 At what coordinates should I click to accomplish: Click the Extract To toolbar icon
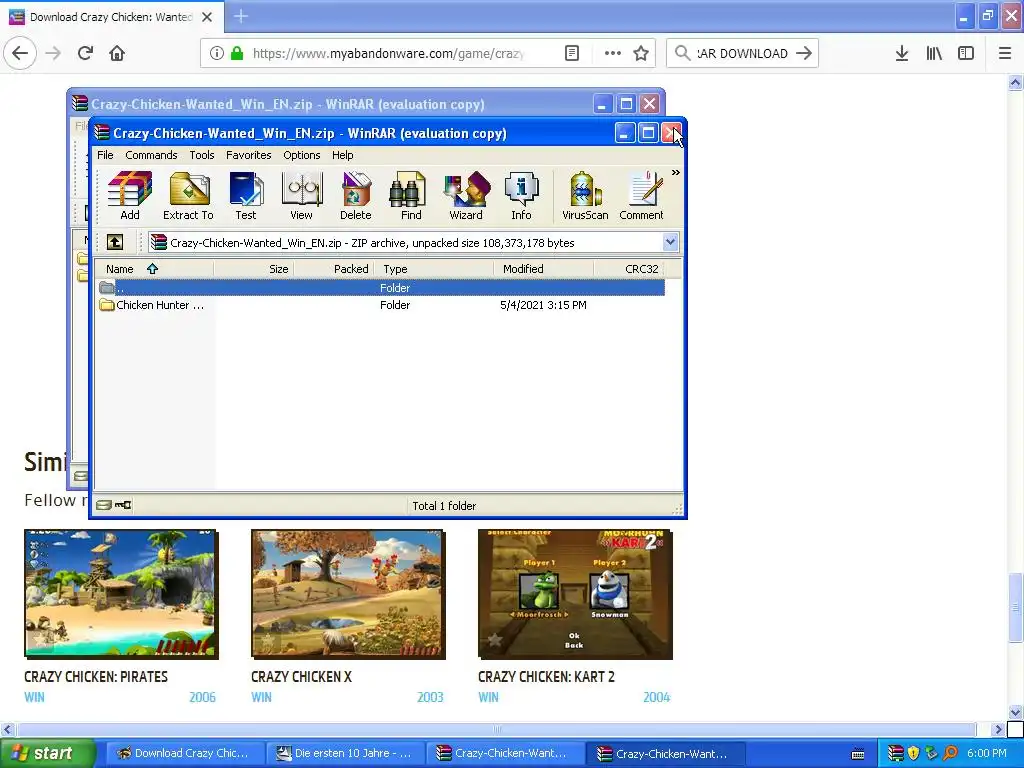tap(188, 195)
